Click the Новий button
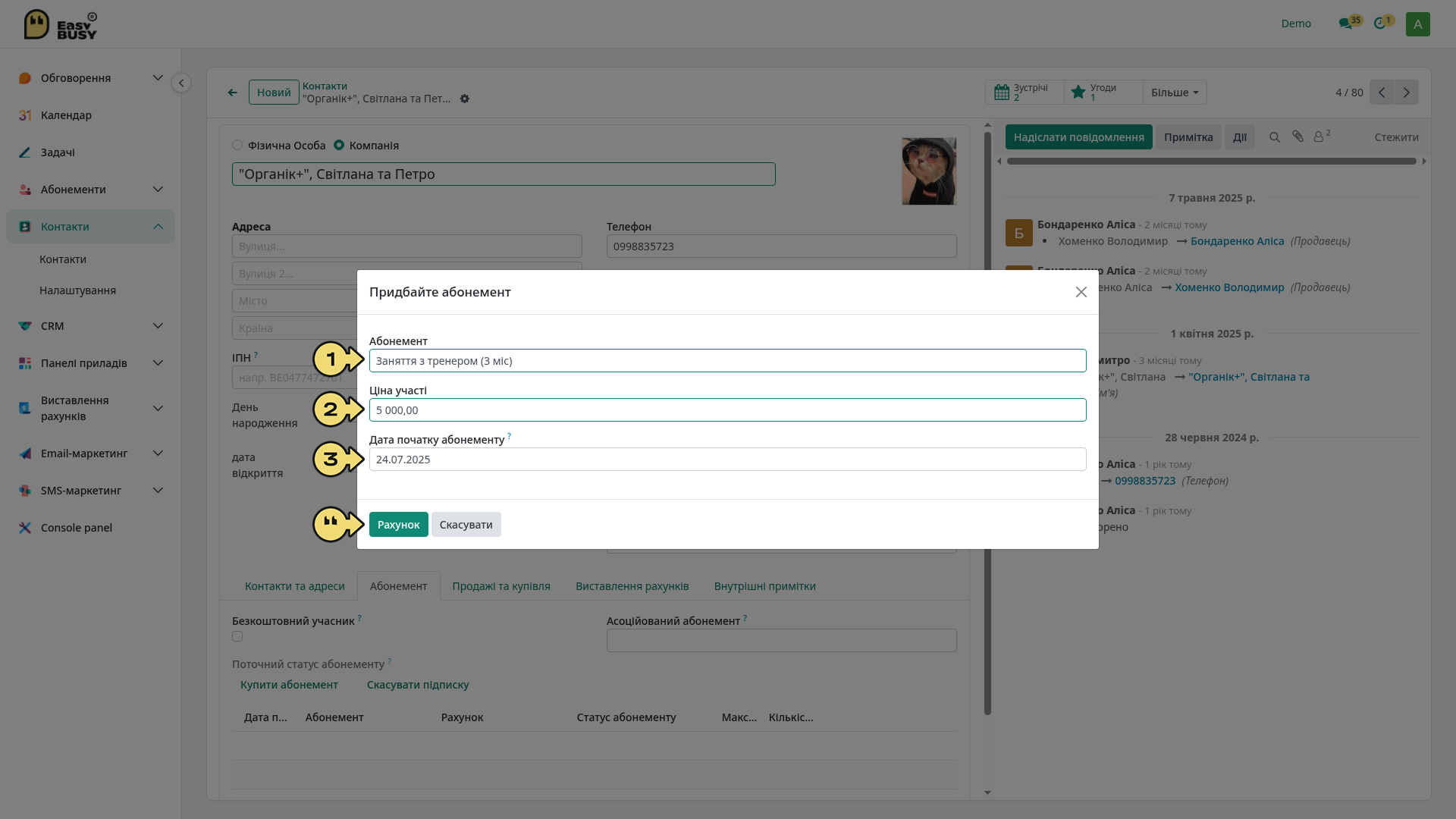The image size is (1456, 819). [x=274, y=93]
